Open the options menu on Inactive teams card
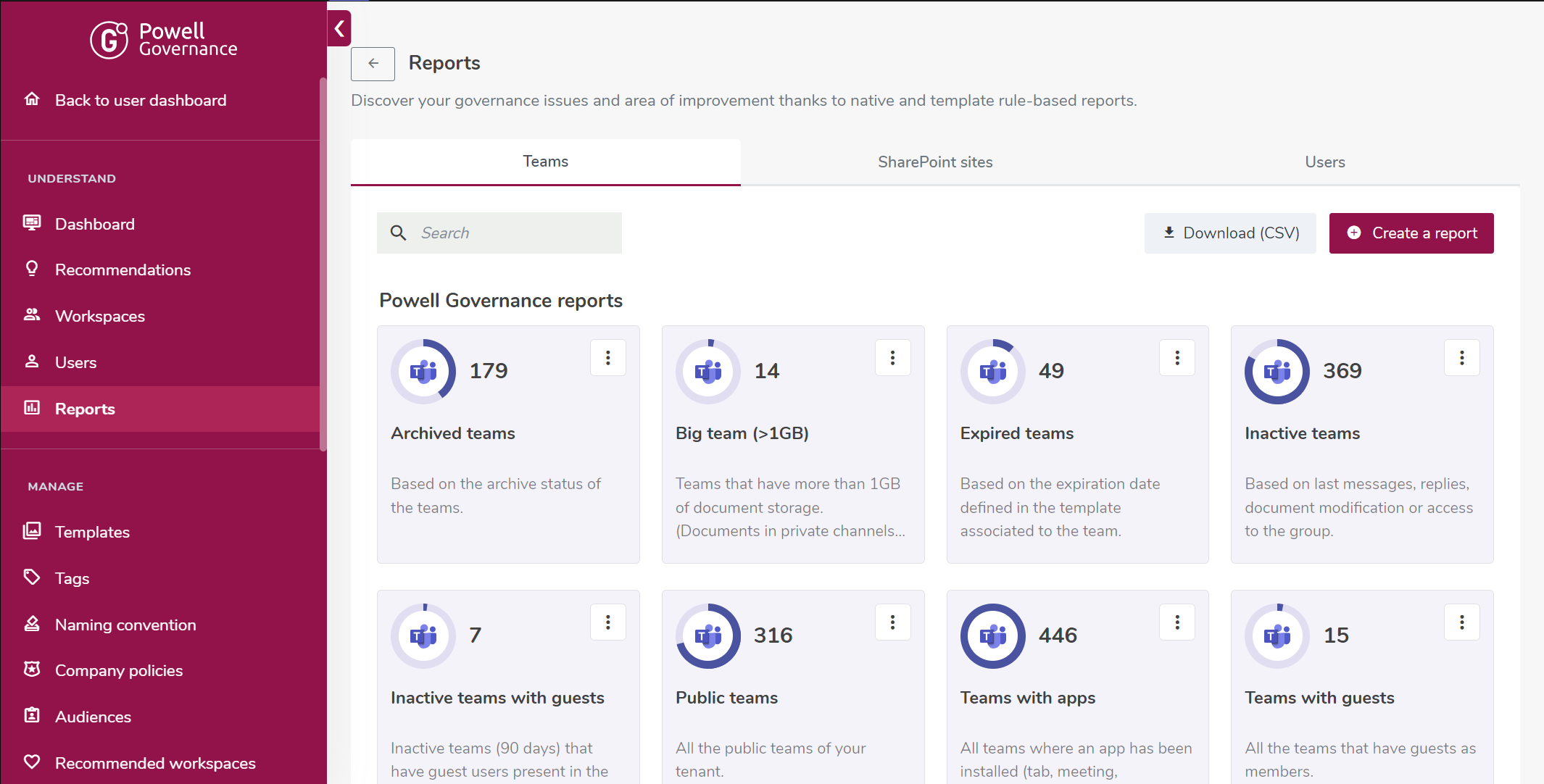Viewport: 1544px width, 784px height. pyautogui.click(x=1462, y=357)
